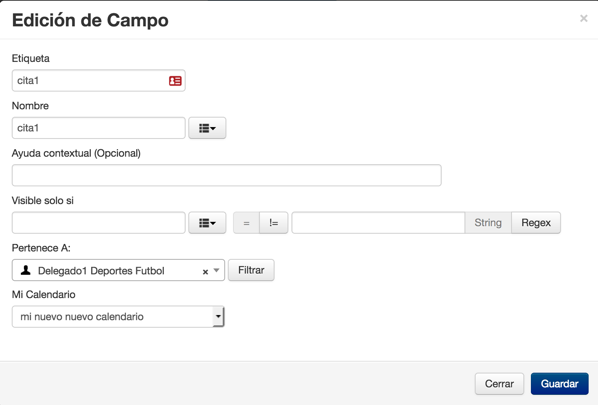Open the list icon dropdown beside Nombre
This screenshot has width=598, height=405.
207,128
